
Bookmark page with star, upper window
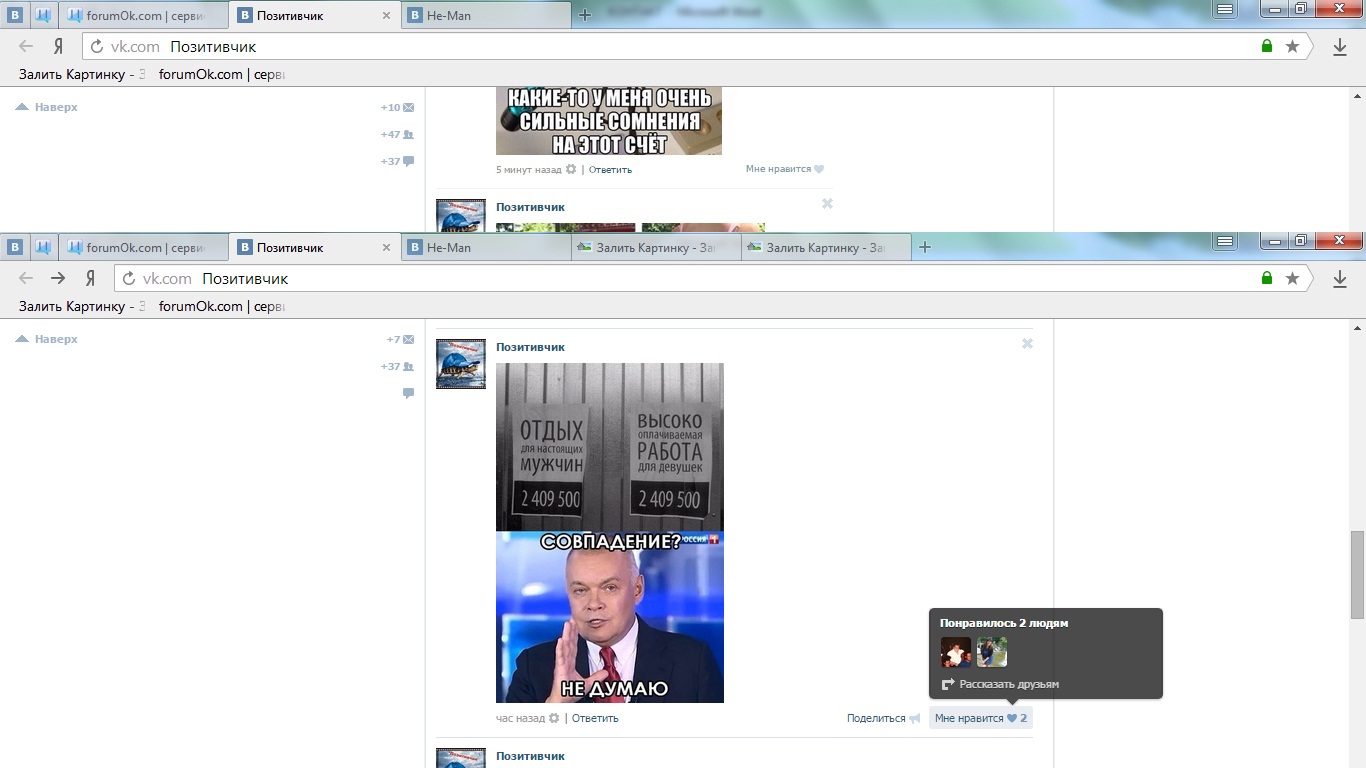click(1292, 46)
